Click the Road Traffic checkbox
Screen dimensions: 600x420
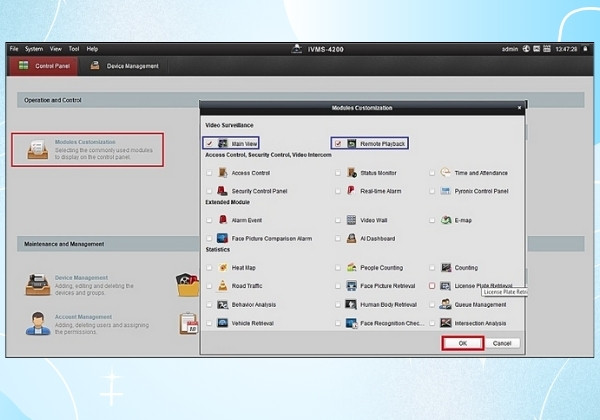[x=209, y=286]
